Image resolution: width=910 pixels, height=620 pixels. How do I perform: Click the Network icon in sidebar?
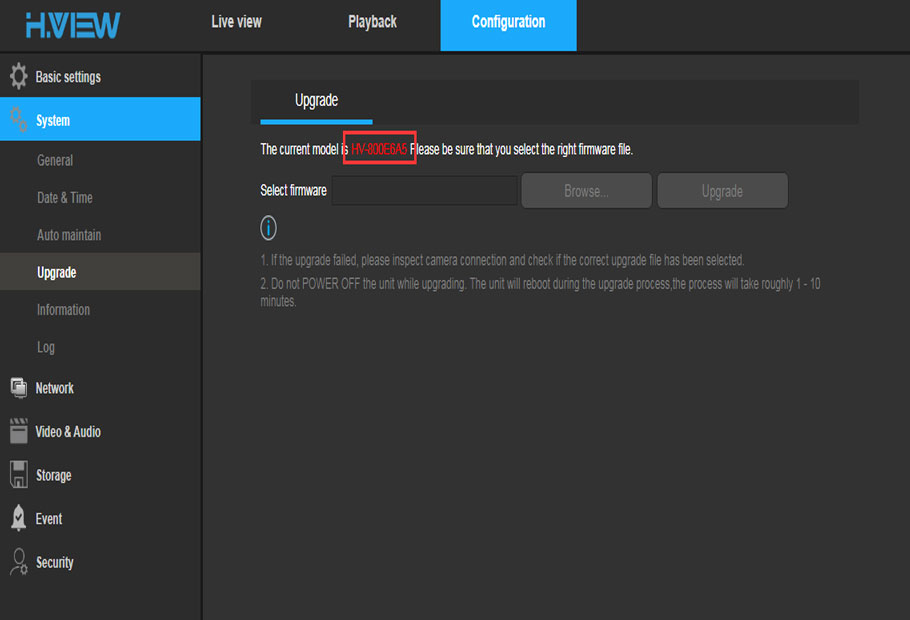click(18, 388)
